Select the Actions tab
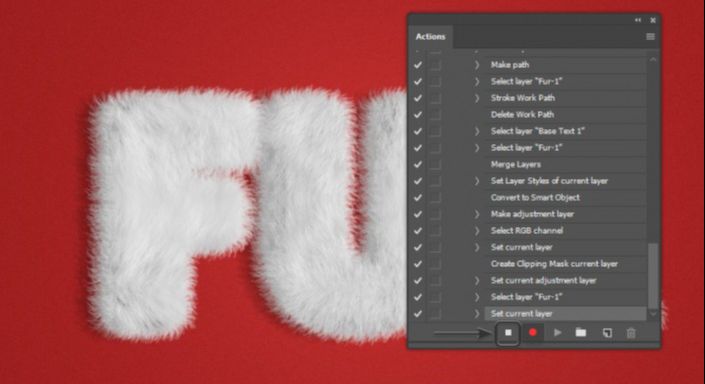Viewport: 705px width, 384px height. coord(430,37)
